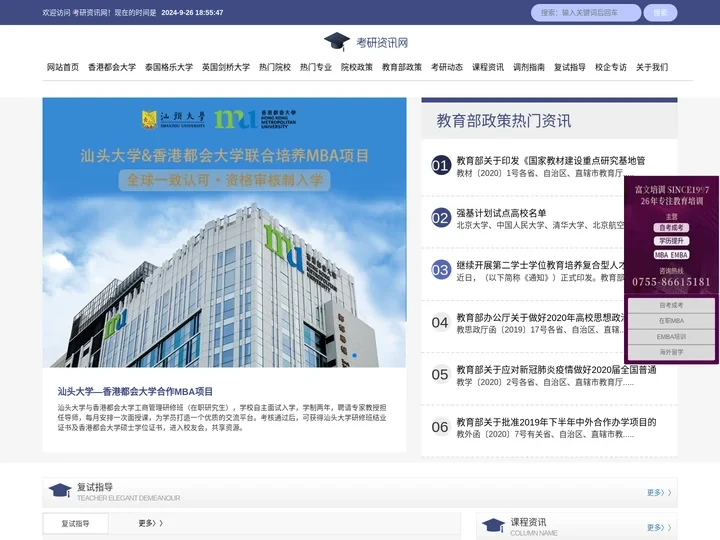Image resolution: width=720 pixels, height=540 pixels.
Task: Click the 02 number badge
Action: (440, 218)
